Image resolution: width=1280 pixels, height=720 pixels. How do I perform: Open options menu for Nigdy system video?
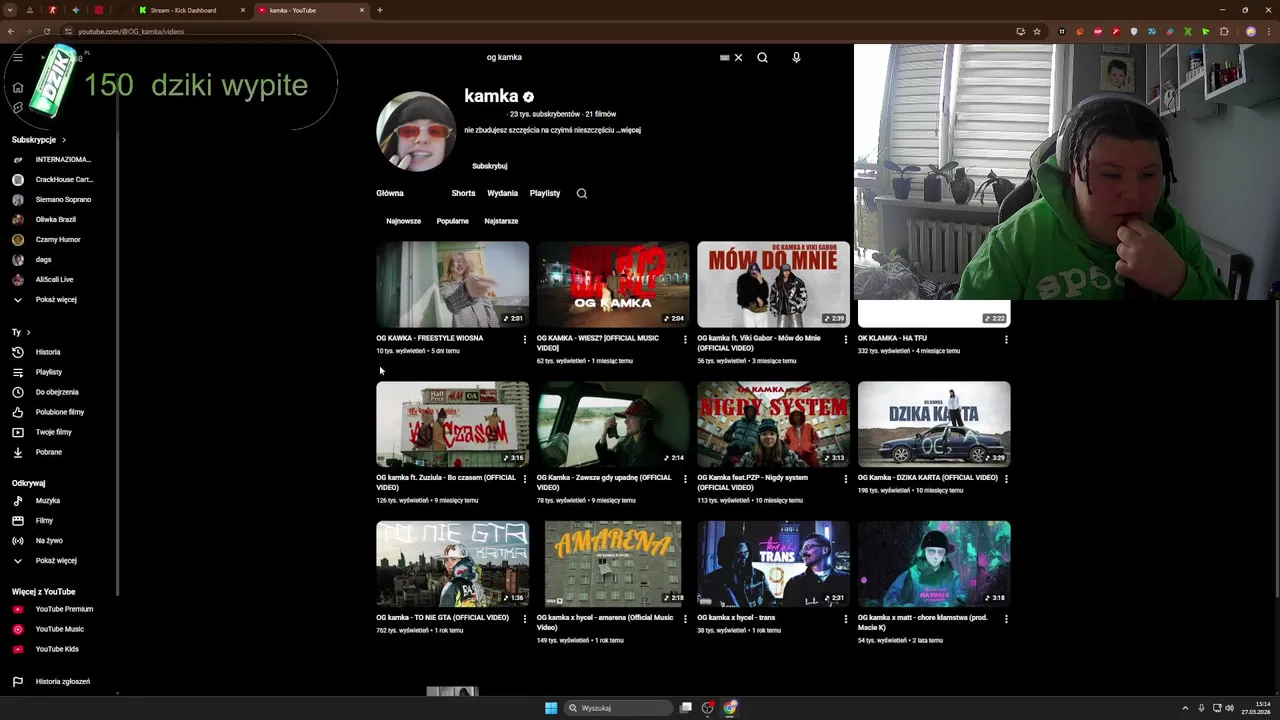pos(845,479)
